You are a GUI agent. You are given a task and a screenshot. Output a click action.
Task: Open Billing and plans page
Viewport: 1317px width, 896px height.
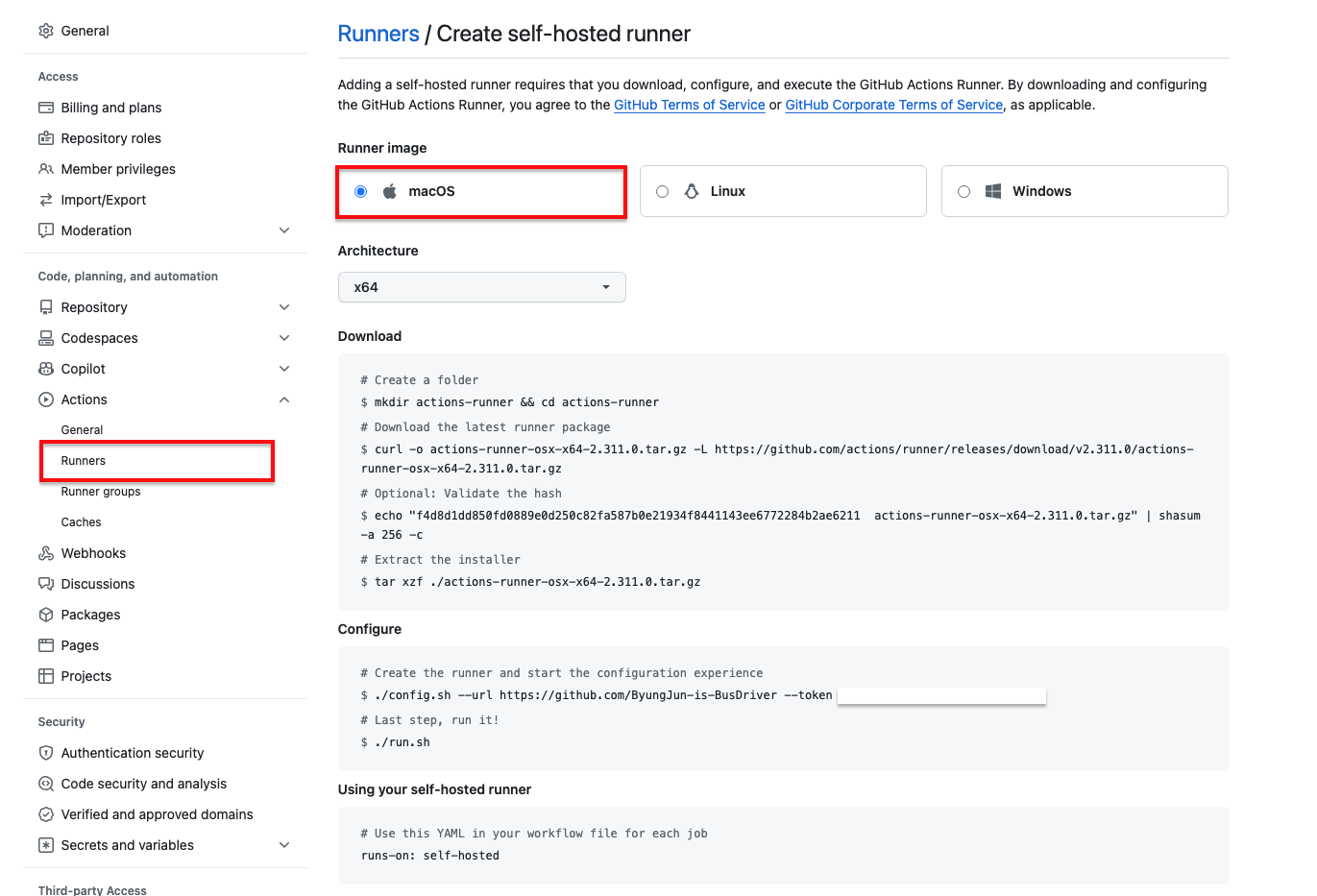pos(111,108)
